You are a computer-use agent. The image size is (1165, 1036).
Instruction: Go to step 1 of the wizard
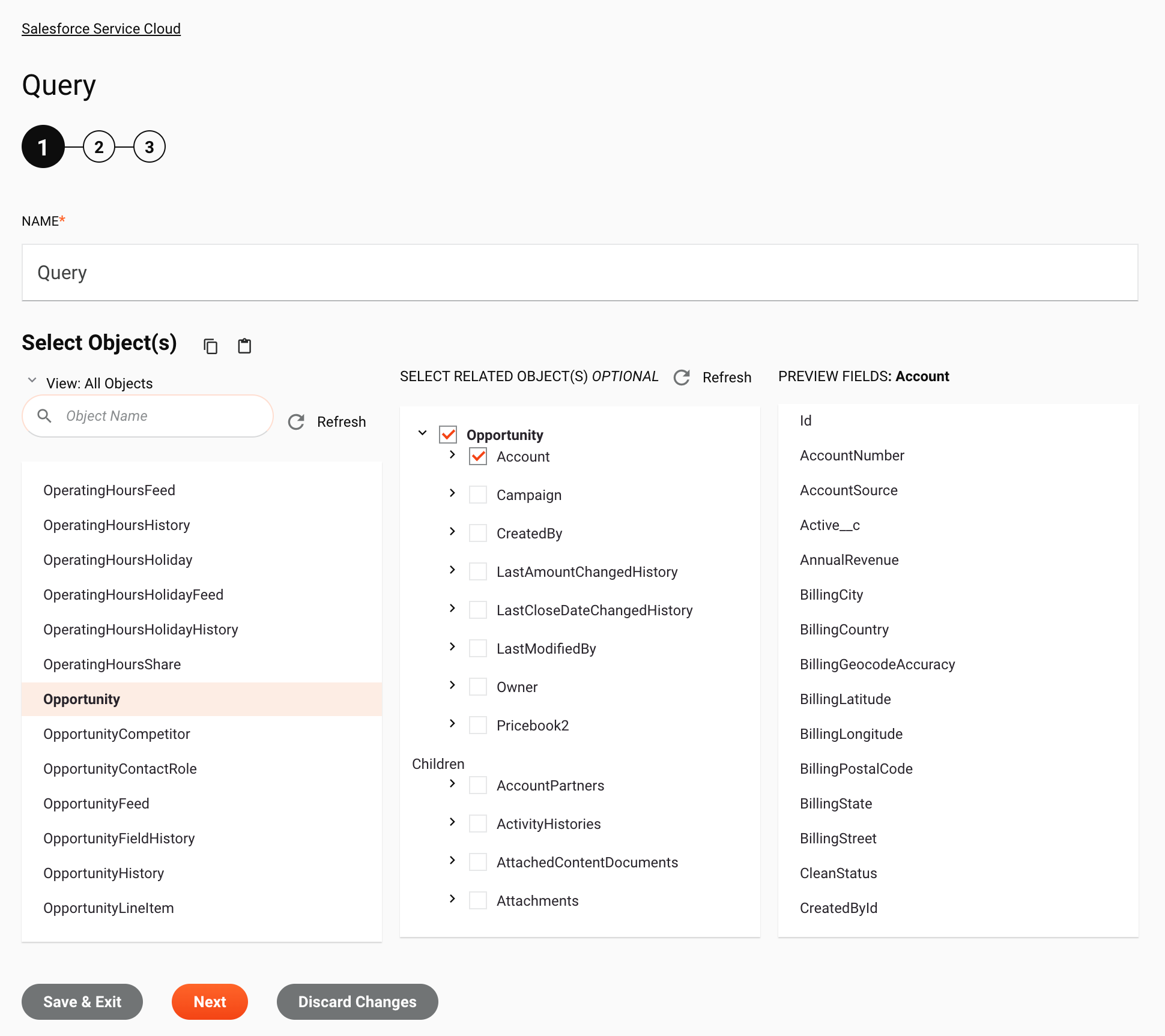pos(43,146)
